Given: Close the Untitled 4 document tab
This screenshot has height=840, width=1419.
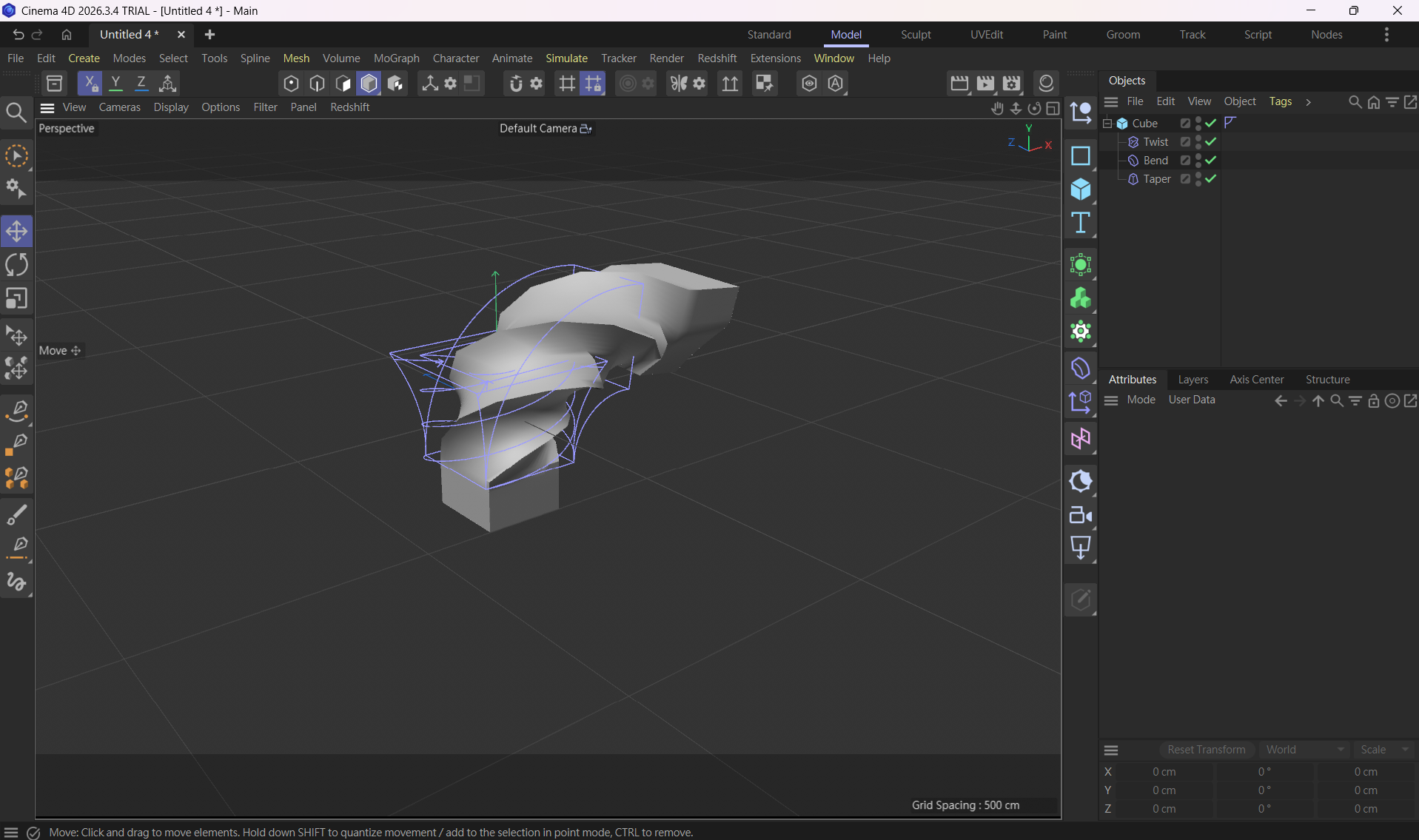Looking at the screenshot, I should [181, 35].
